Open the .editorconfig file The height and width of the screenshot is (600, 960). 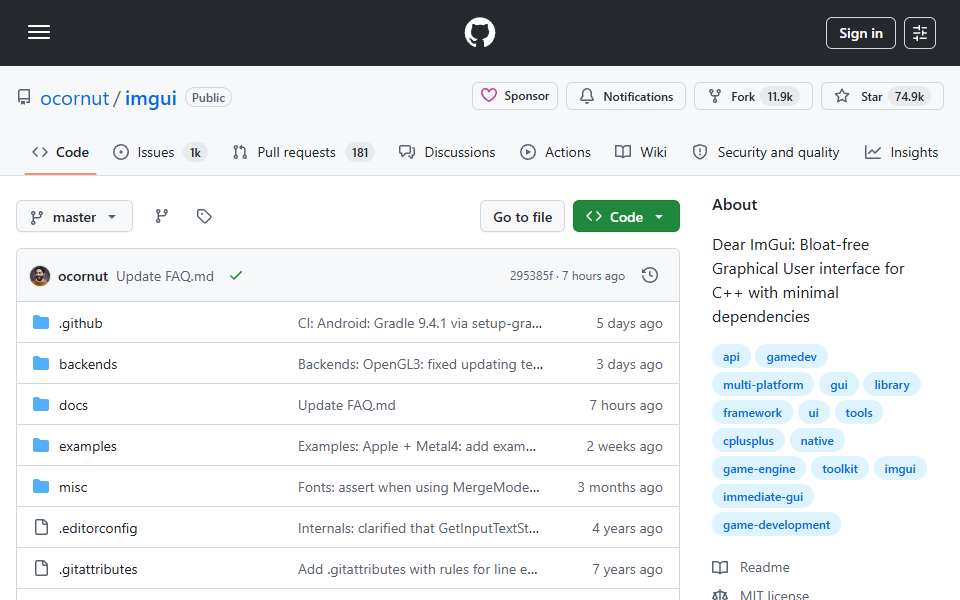(98, 528)
